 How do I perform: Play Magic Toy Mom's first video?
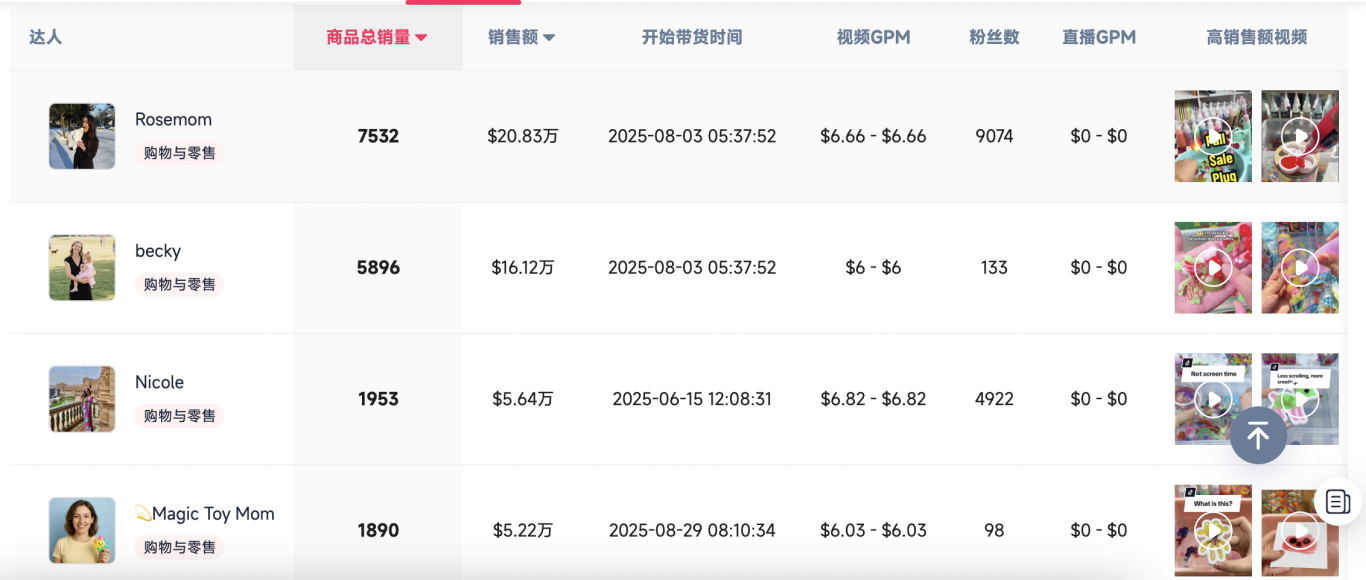pos(1213,530)
